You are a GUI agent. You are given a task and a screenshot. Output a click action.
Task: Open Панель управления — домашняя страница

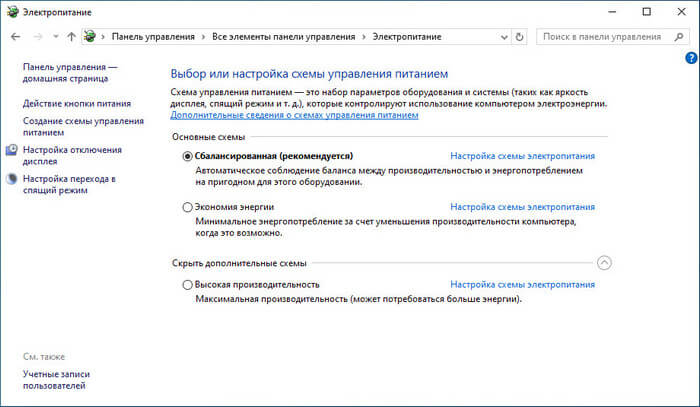click(70, 73)
